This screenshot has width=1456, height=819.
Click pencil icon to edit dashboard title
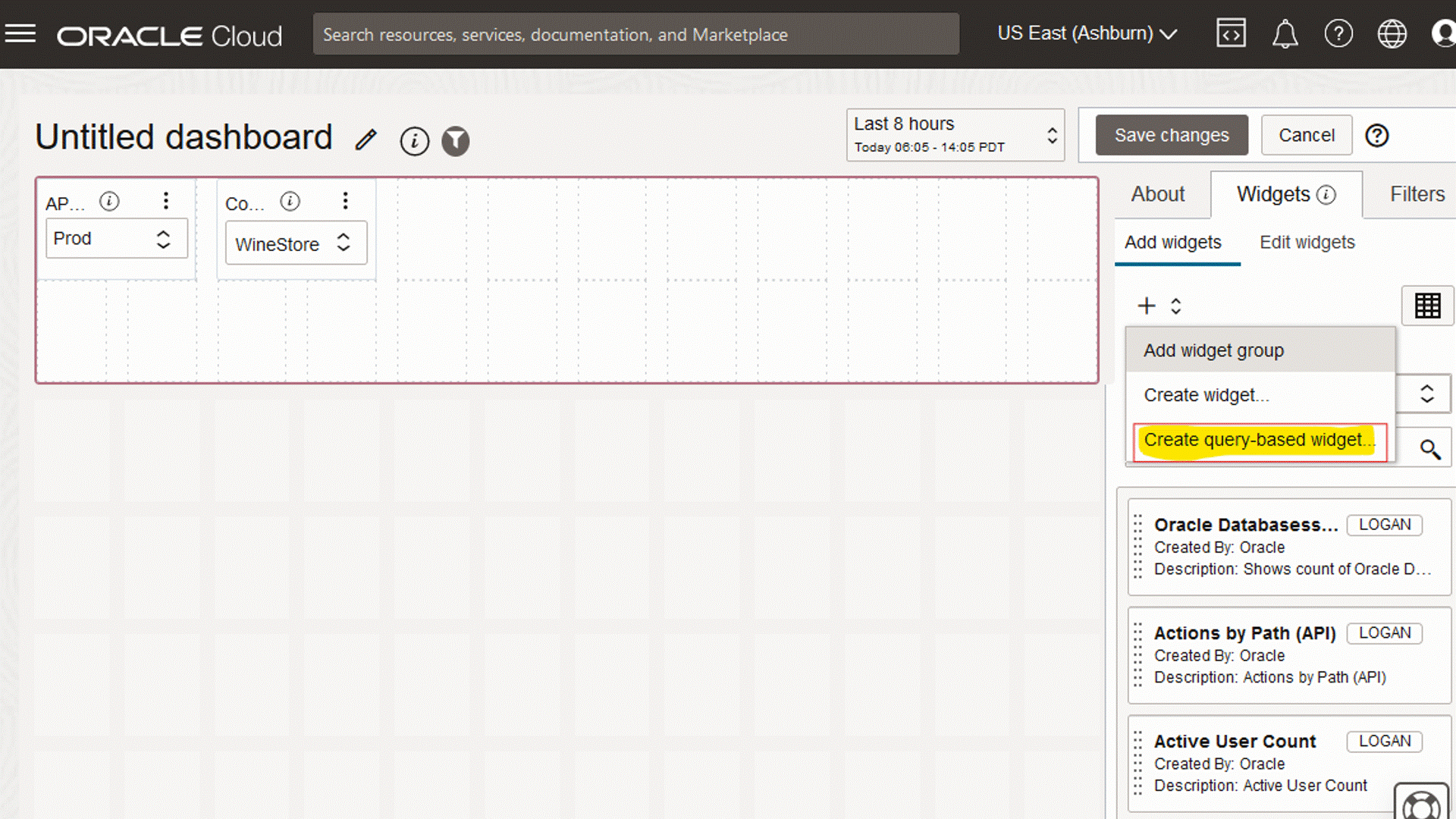[366, 140]
